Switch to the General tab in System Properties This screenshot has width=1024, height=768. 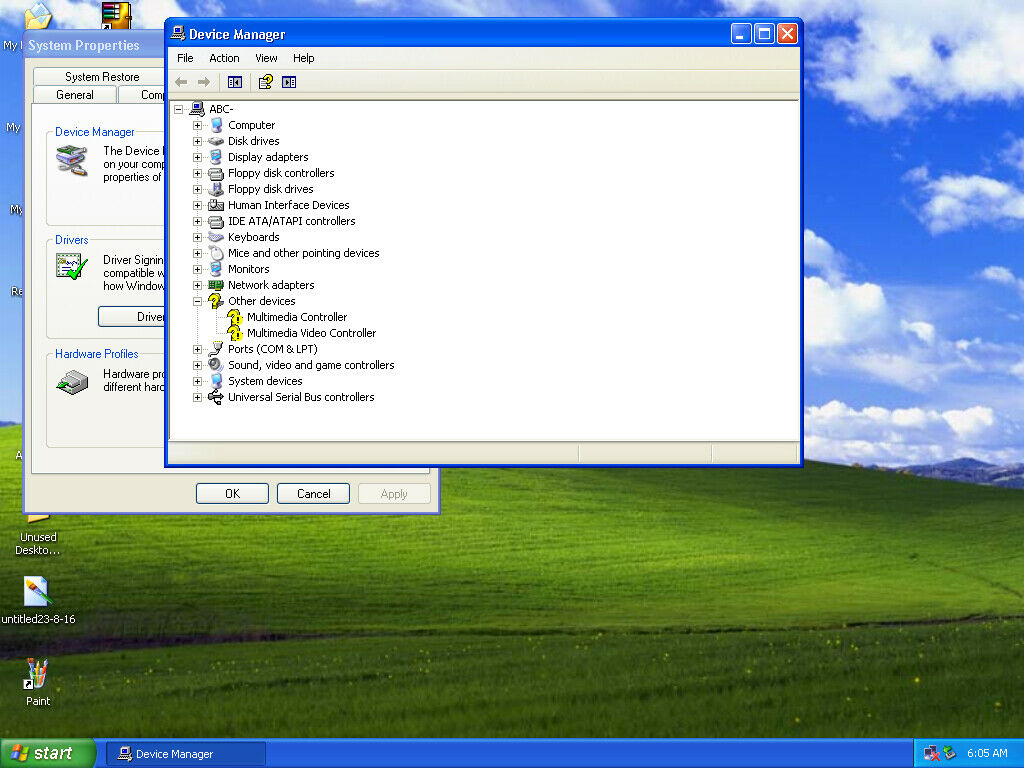click(x=75, y=95)
